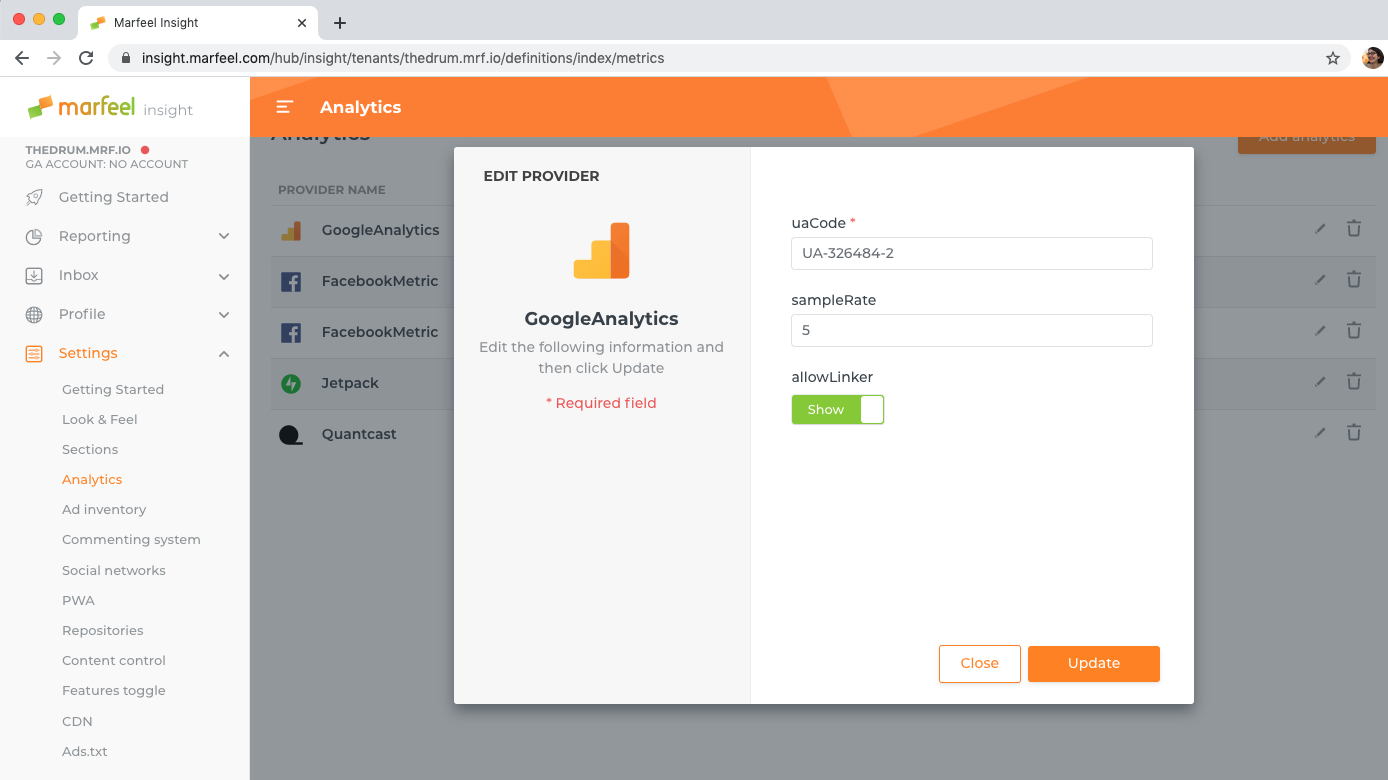The height and width of the screenshot is (780, 1388).
Task: Open PWA settings
Action: point(78,600)
